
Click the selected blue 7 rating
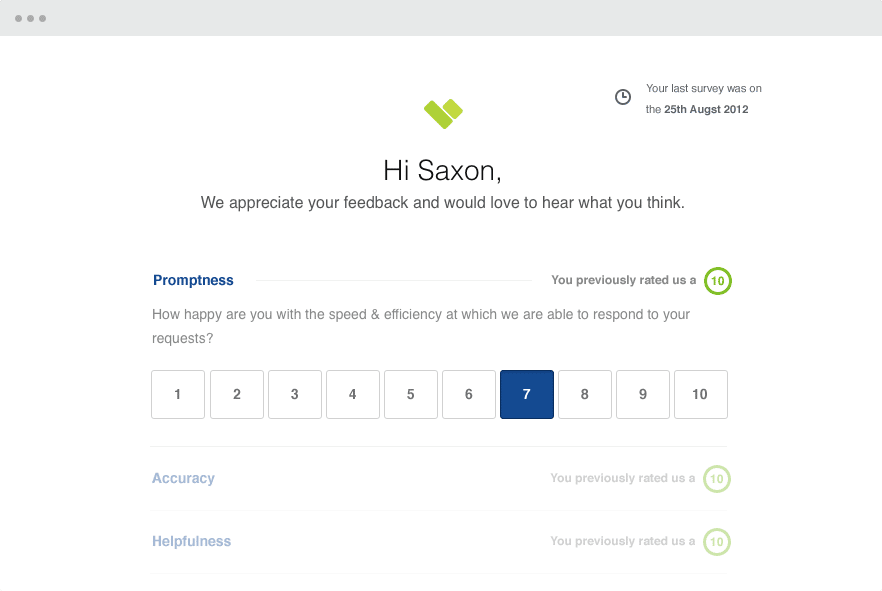point(526,394)
